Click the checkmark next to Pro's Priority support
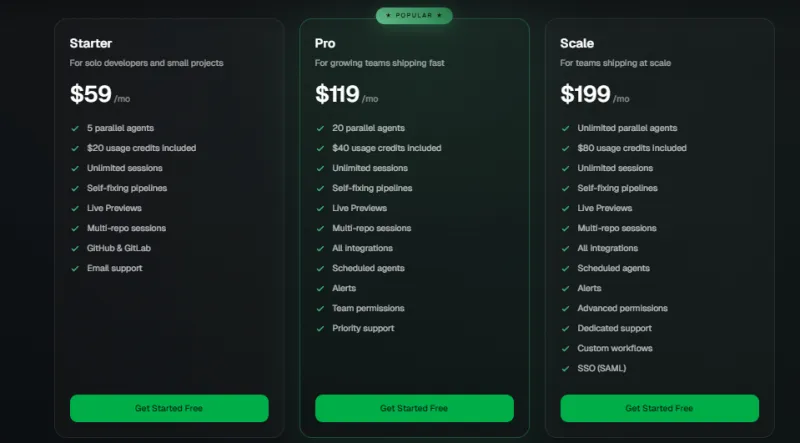Image resolution: width=800 pixels, height=443 pixels. [320, 328]
